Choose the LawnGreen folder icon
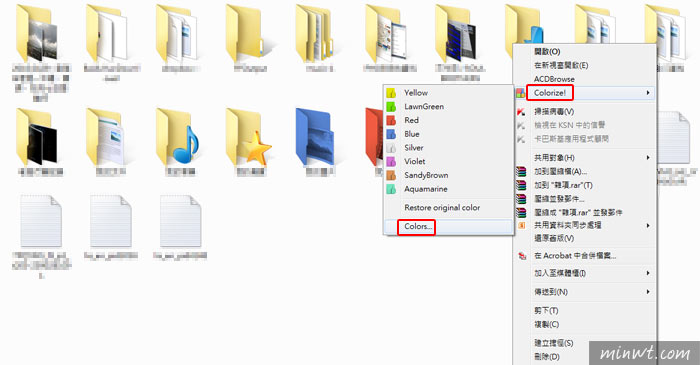The image size is (700, 365). tap(391, 107)
